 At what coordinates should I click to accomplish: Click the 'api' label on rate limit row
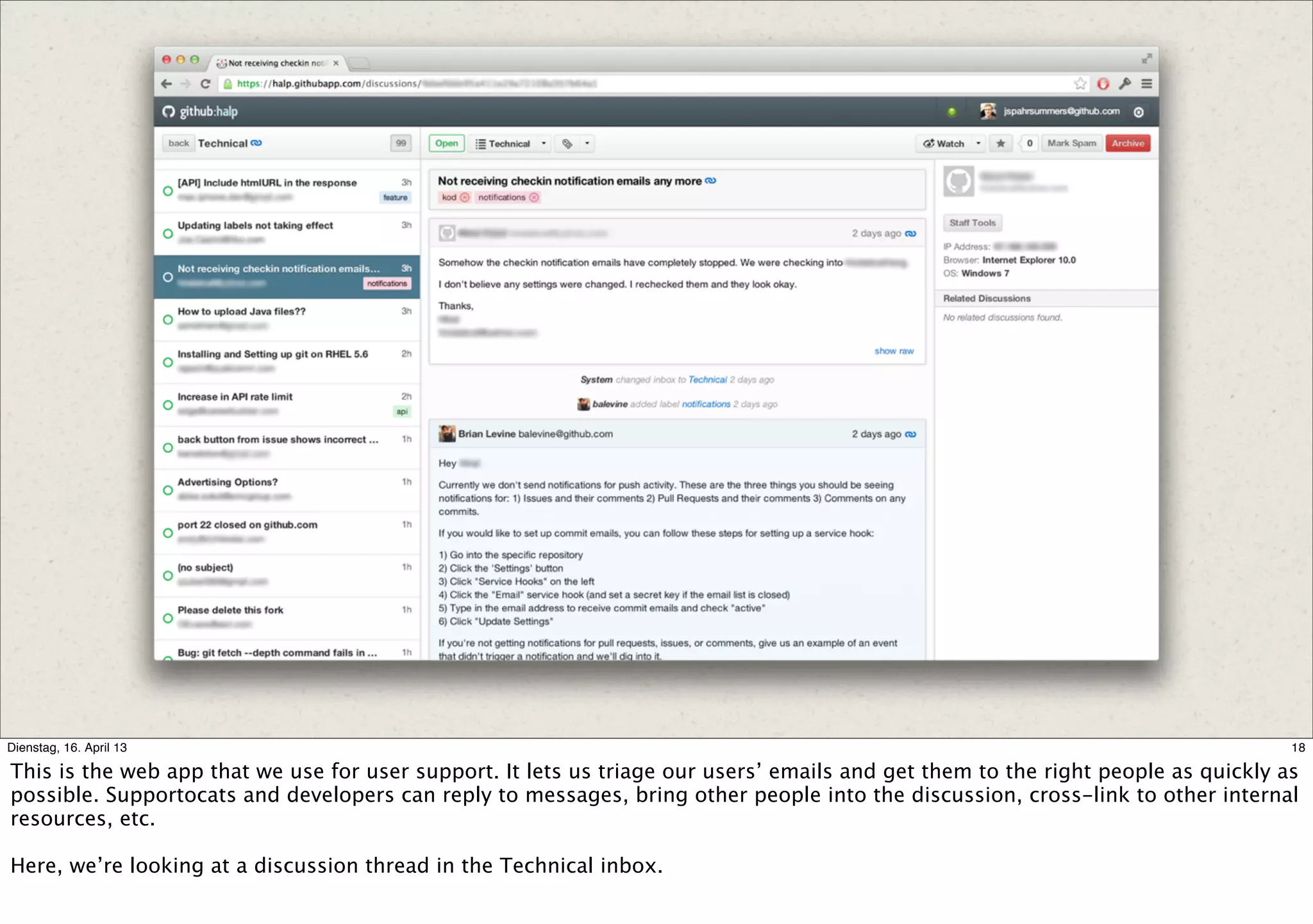point(402,411)
